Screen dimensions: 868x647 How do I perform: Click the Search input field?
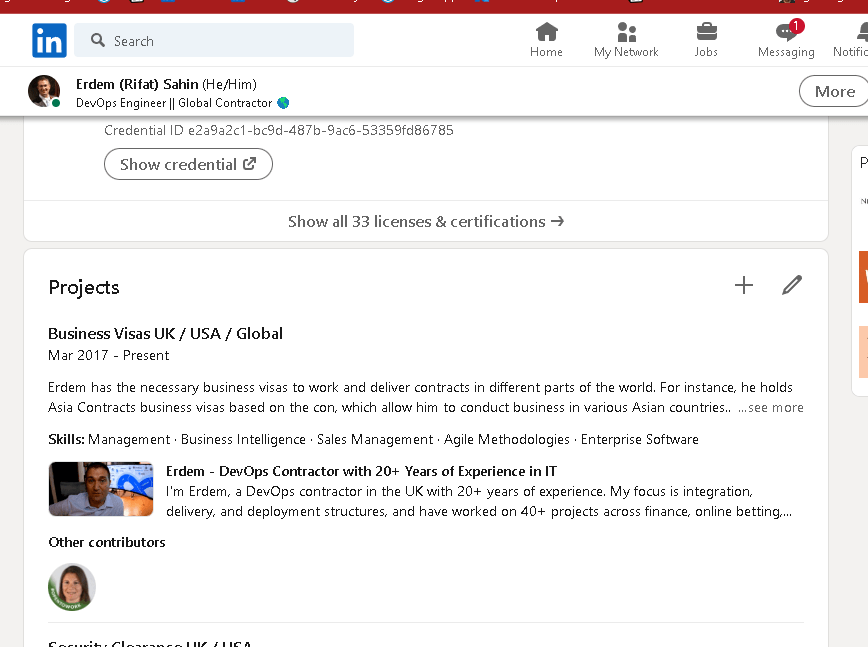(214, 40)
